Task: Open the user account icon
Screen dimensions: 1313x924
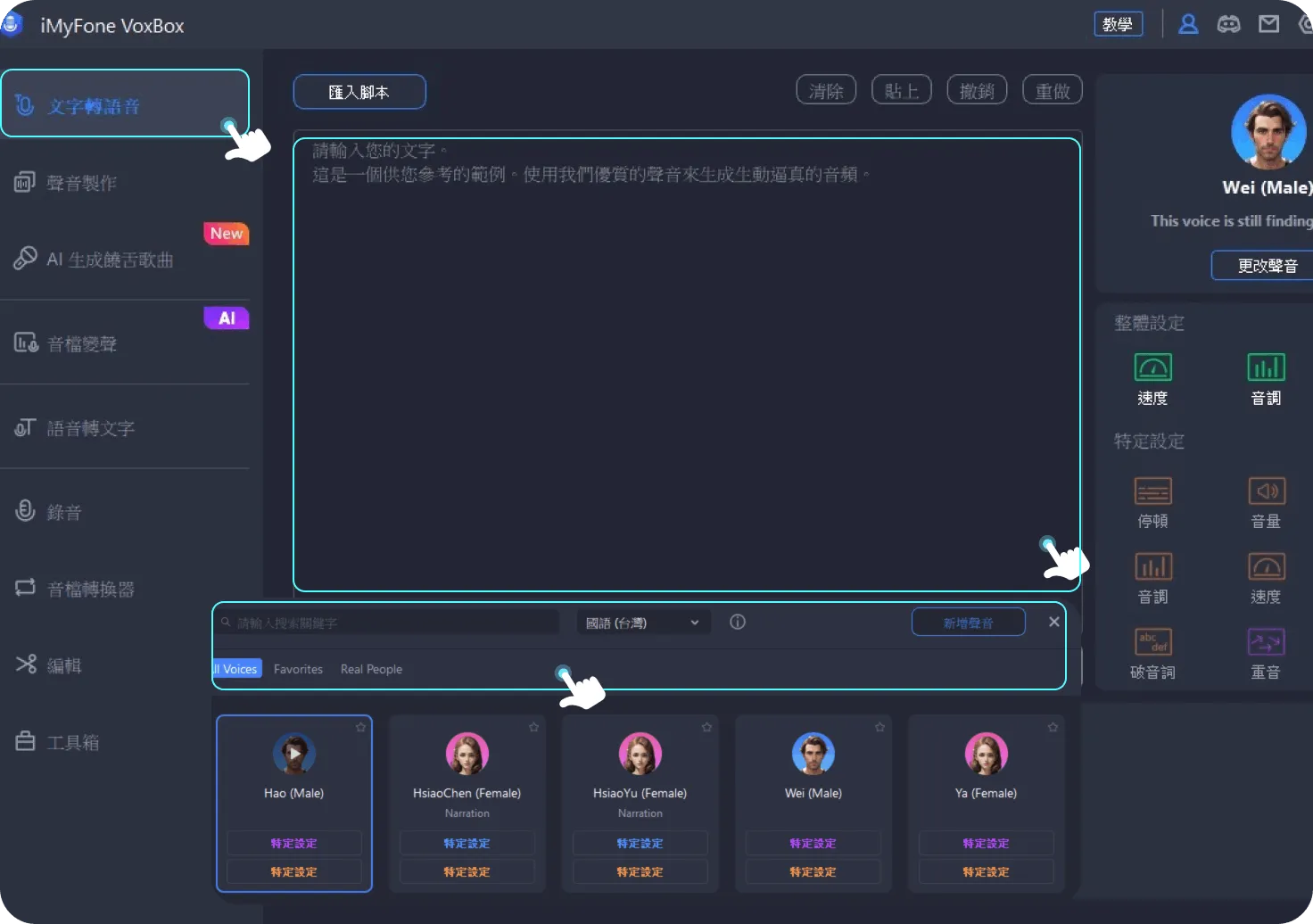Action: [1188, 24]
